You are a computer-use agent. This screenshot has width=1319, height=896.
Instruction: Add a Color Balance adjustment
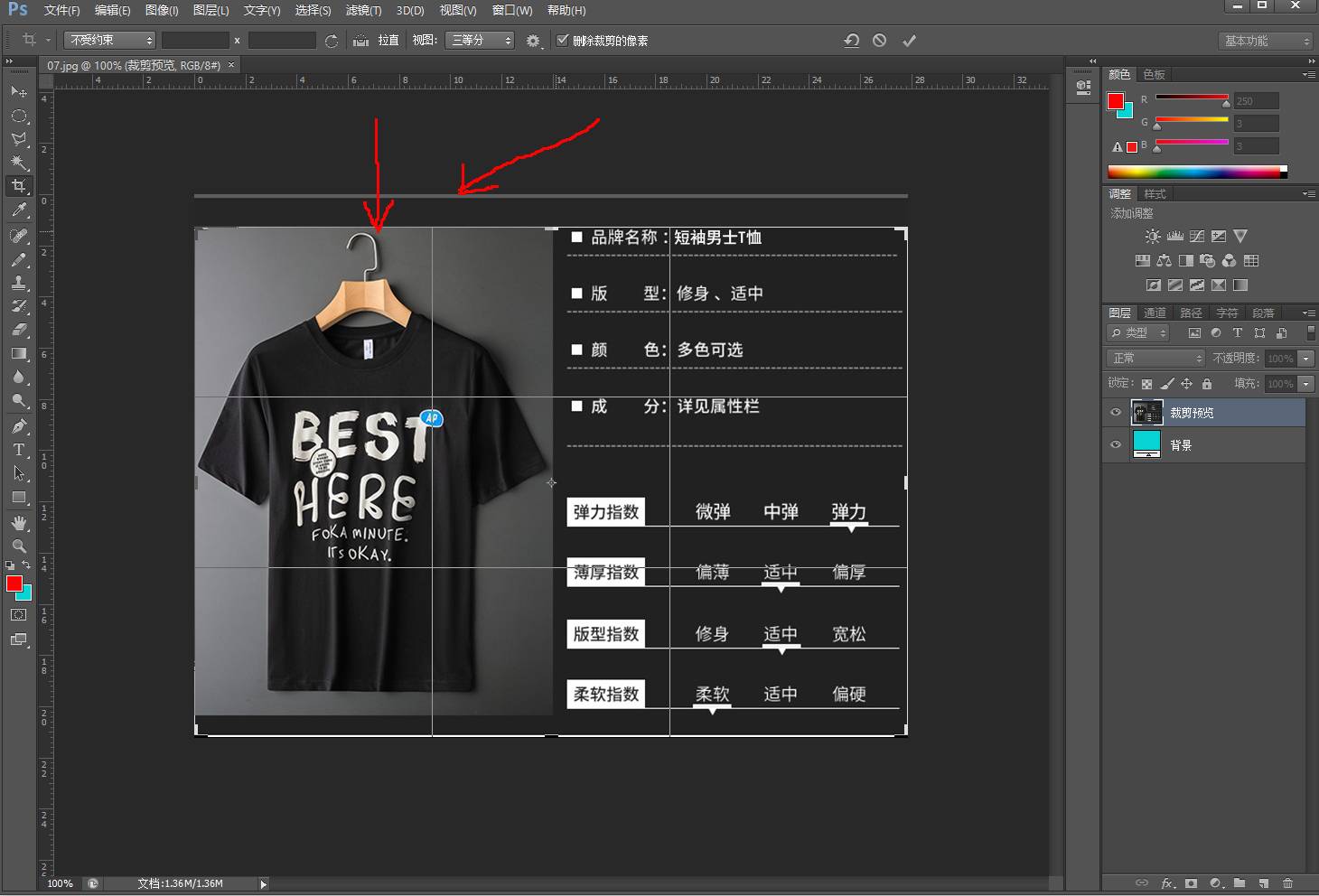(x=1164, y=261)
